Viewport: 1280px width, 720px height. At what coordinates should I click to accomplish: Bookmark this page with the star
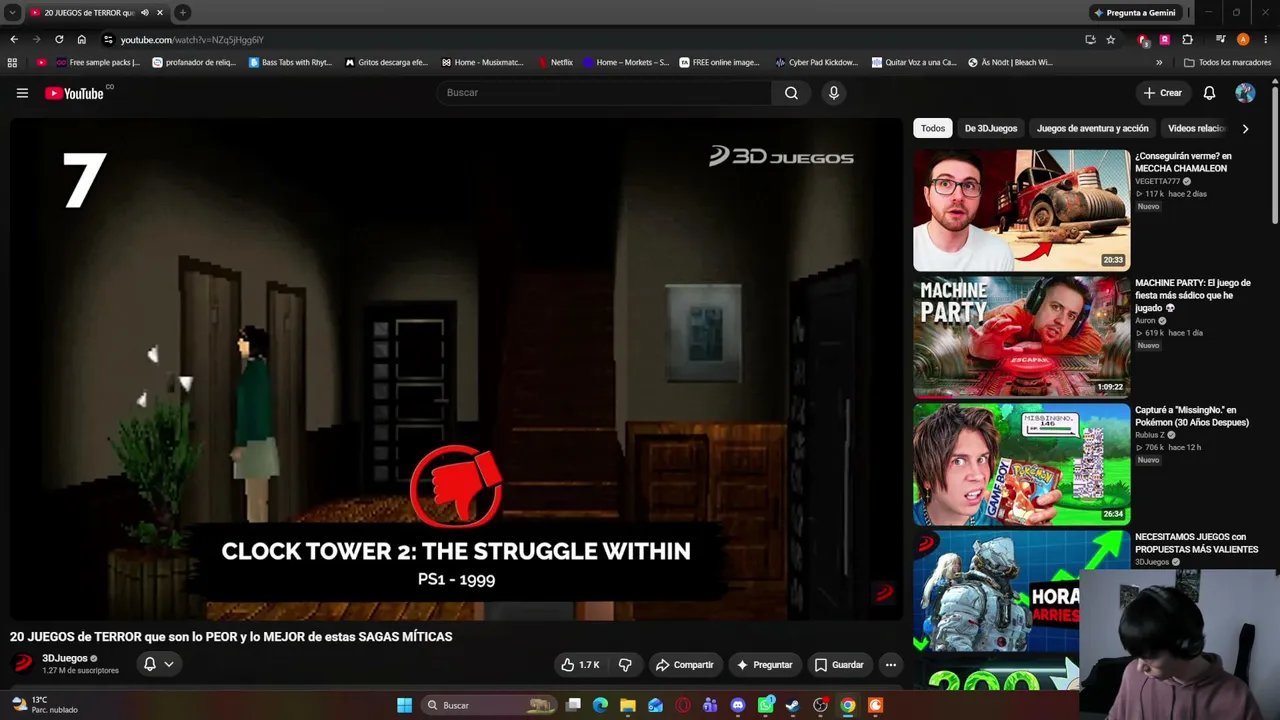coord(1111,40)
